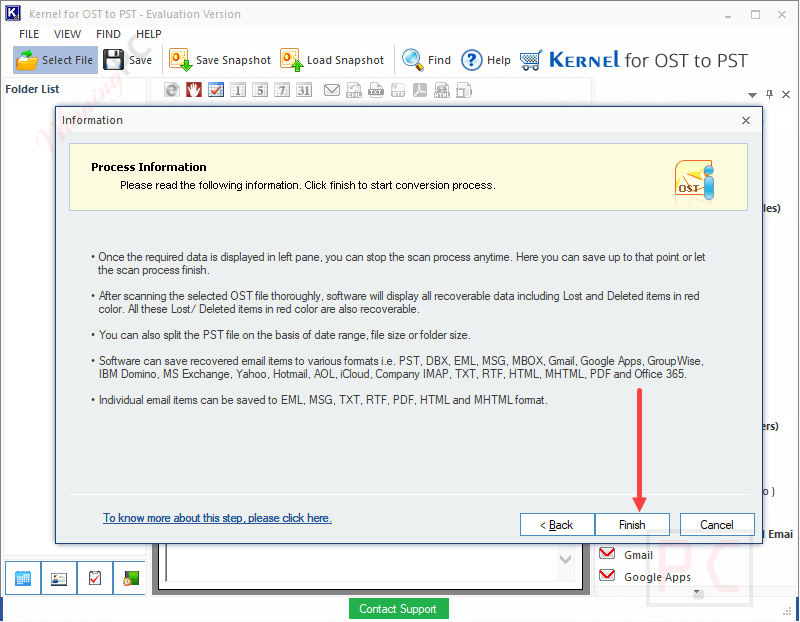The width and height of the screenshot is (800, 622).
Task: Open the contacts card bottom icon
Action: click(59, 578)
